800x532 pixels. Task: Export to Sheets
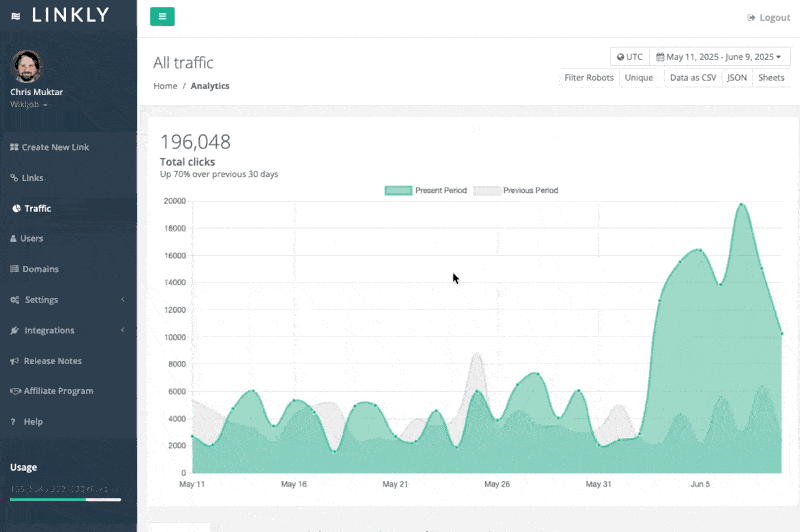click(771, 78)
